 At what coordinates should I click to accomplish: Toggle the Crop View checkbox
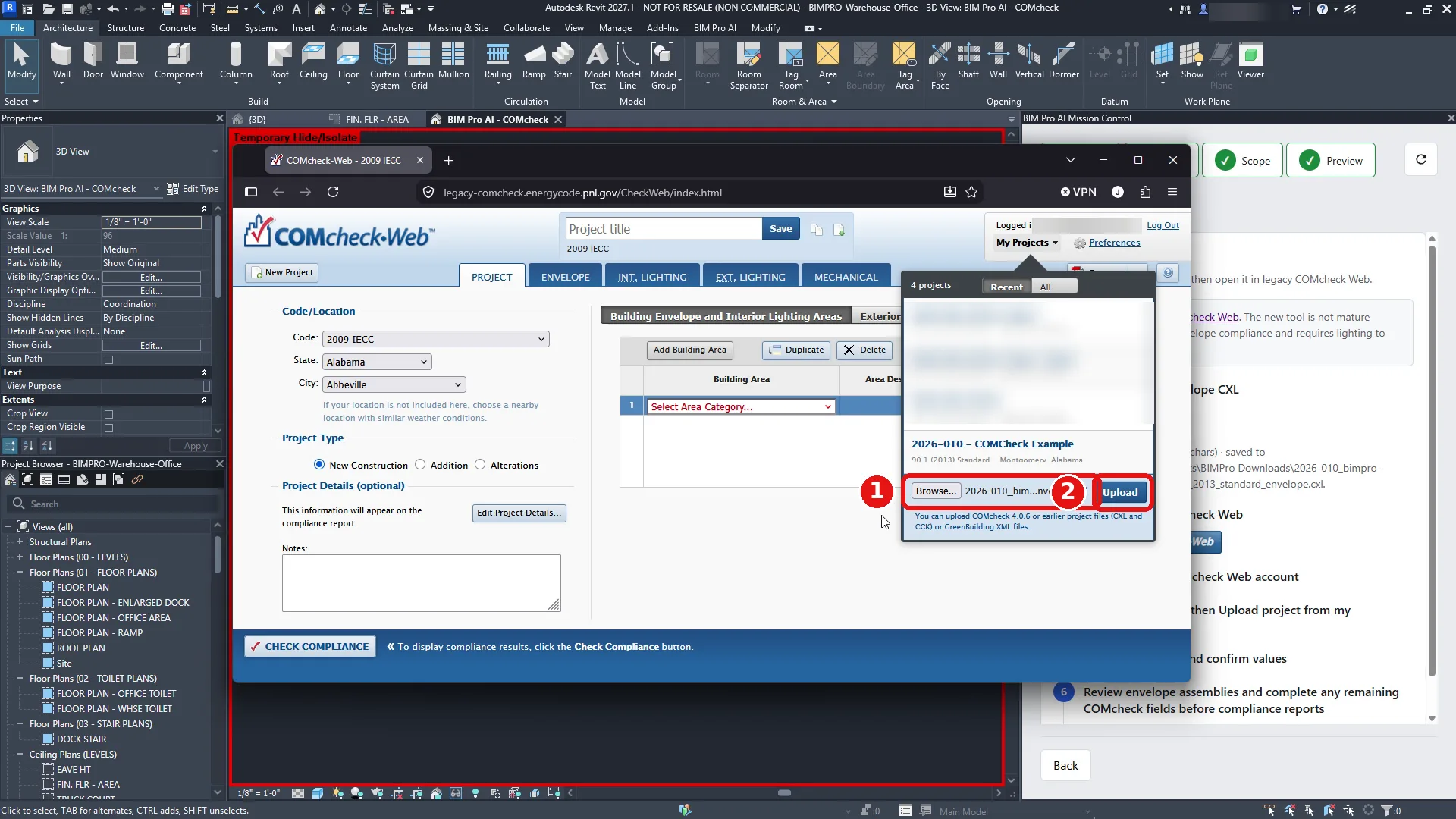(108, 414)
